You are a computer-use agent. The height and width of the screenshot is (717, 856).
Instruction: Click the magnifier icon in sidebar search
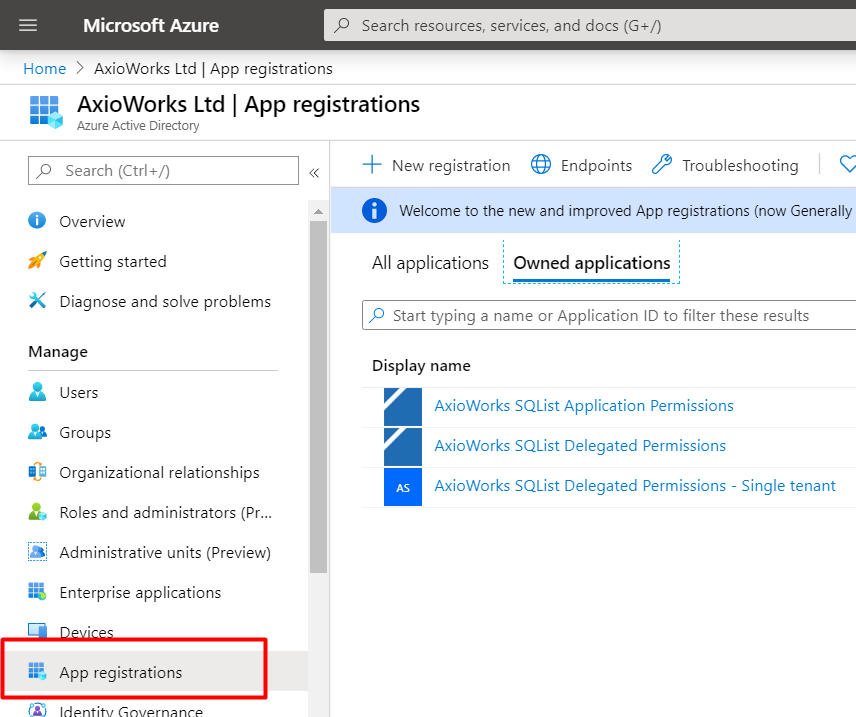44,170
